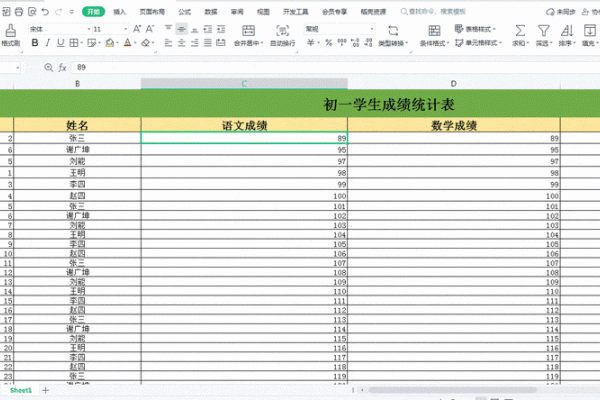Viewport: 600px width, 400px height.
Task: Align text right
Action: (x=194, y=43)
